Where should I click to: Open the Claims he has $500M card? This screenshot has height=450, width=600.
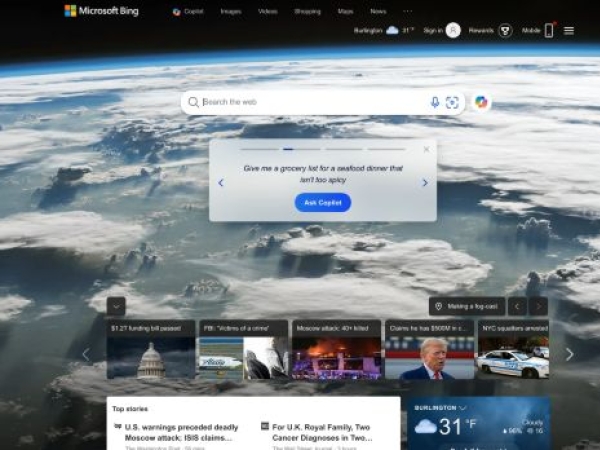click(429, 349)
